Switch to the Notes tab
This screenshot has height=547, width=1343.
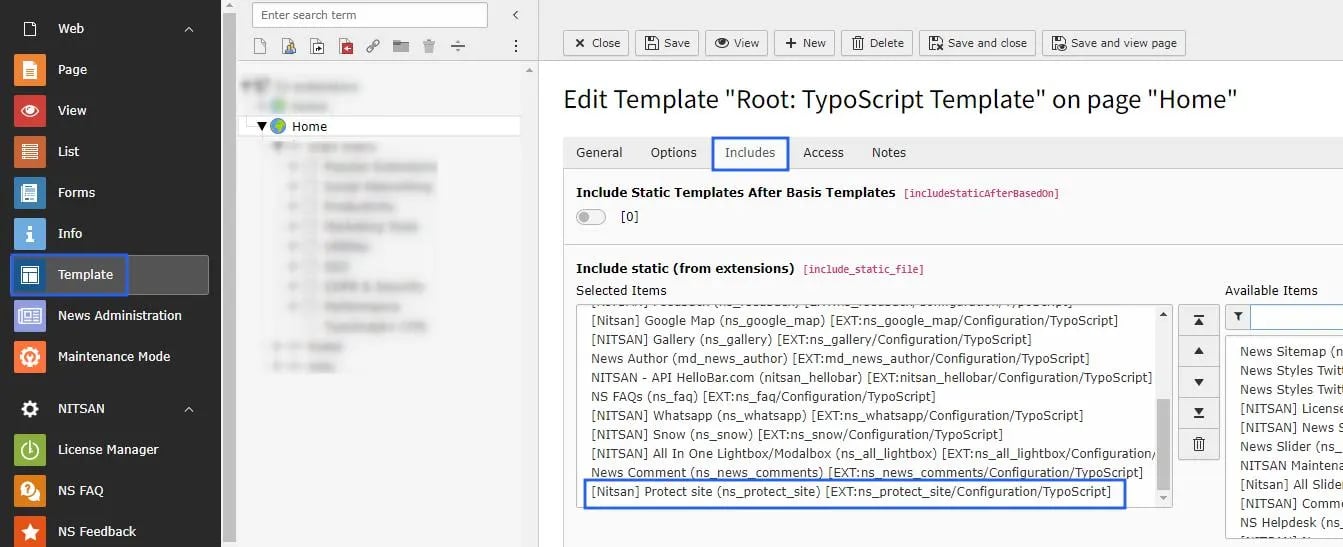(x=888, y=153)
